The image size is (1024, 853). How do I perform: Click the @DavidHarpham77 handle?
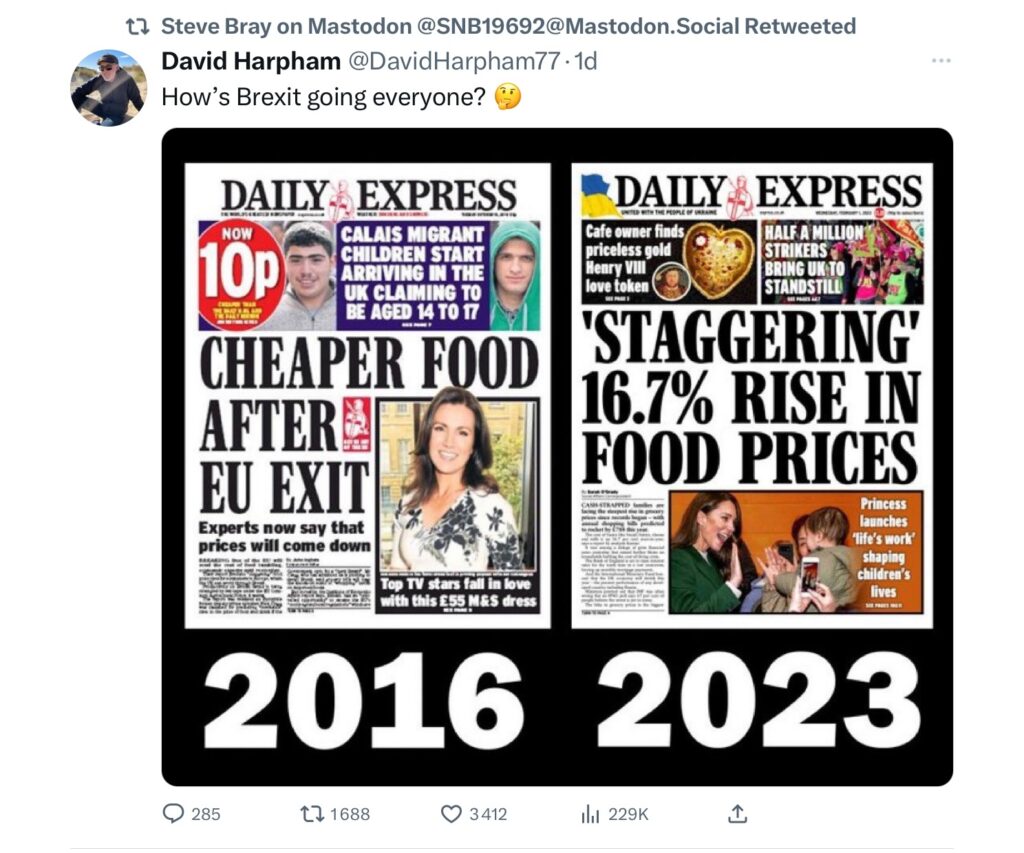pyautogui.click(x=454, y=61)
